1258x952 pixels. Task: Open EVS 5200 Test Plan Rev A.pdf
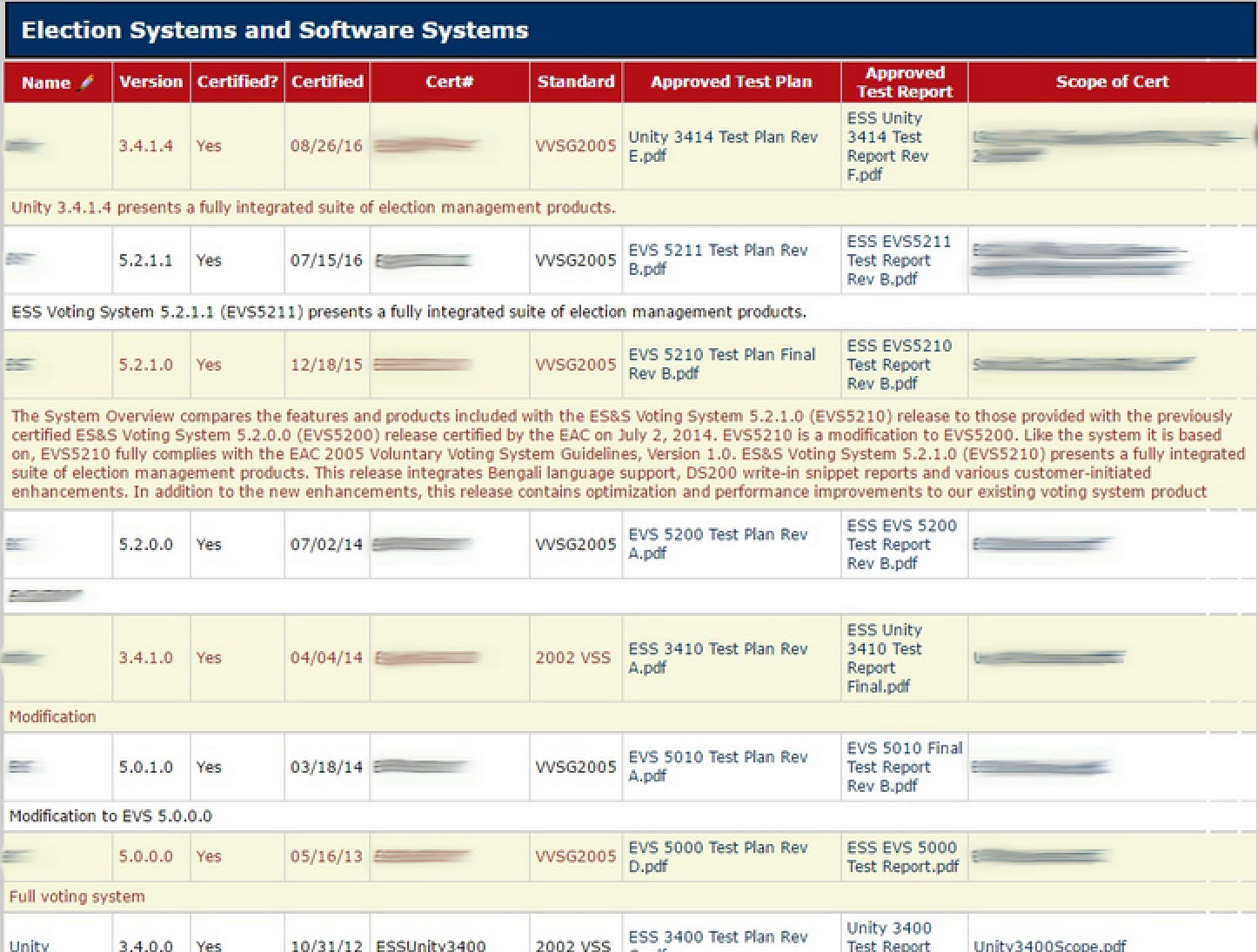point(718,544)
